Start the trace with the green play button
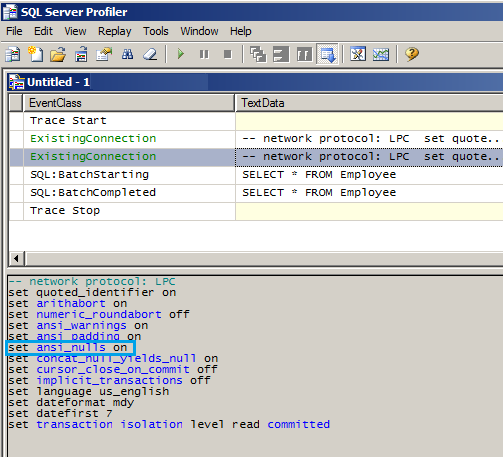Screen dimensions: 503x457 181,54
